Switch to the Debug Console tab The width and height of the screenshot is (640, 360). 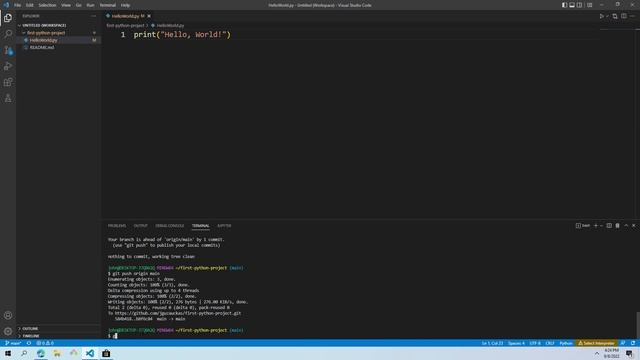click(170, 226)
